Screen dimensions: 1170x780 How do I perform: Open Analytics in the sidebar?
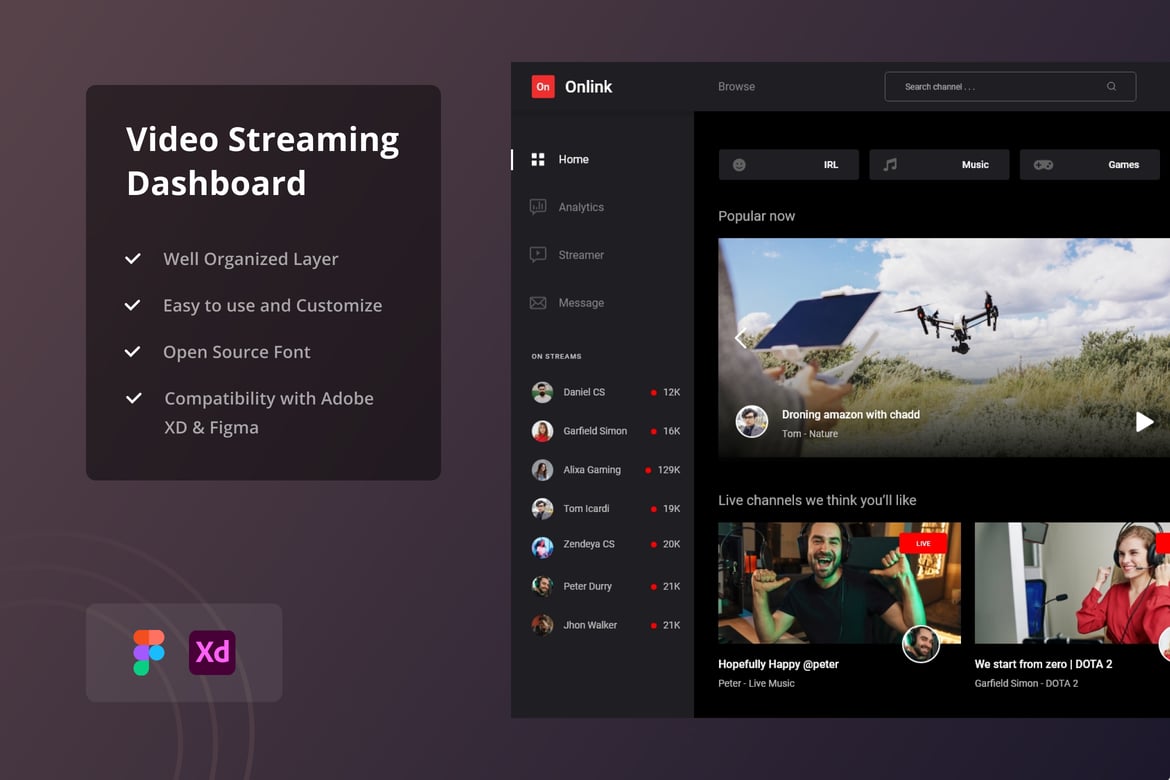point(581,207)
